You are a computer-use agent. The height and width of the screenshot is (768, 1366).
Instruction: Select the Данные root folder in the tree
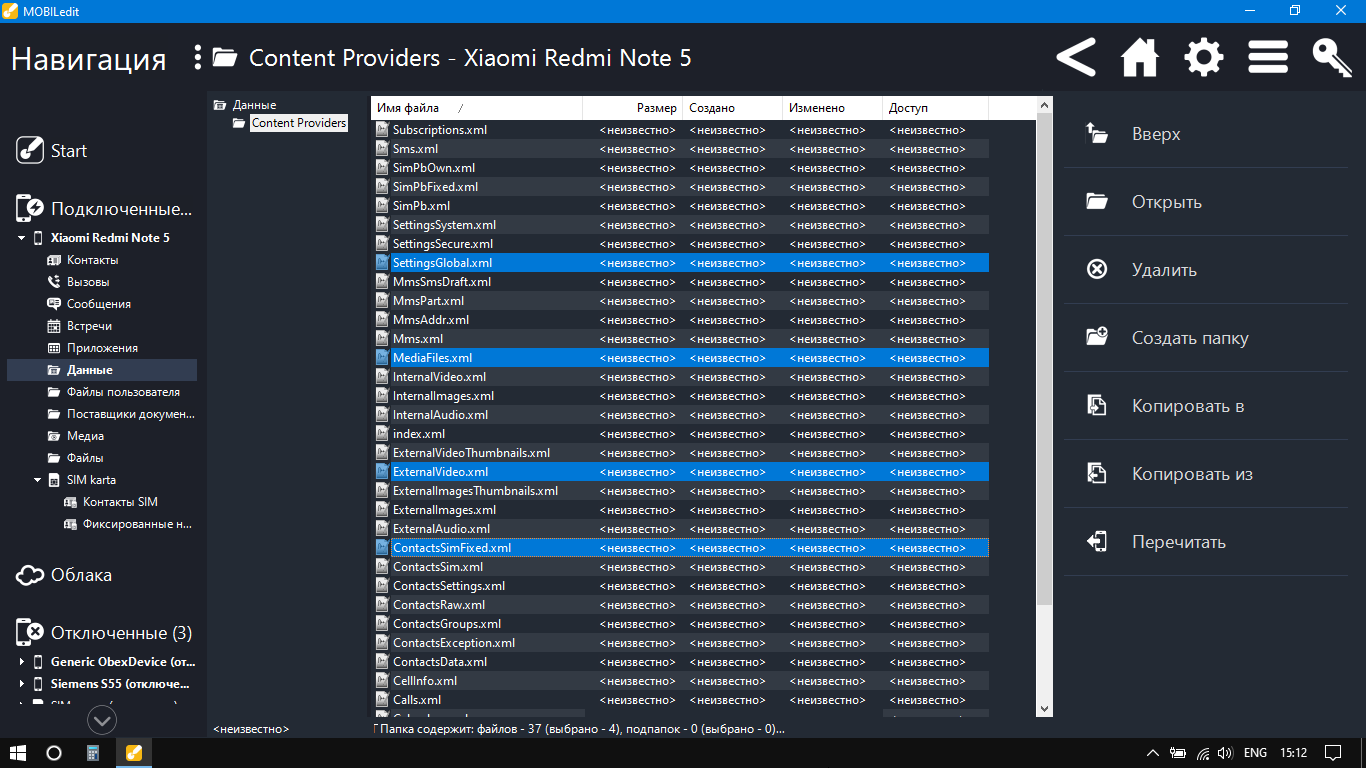click(254, 105)
